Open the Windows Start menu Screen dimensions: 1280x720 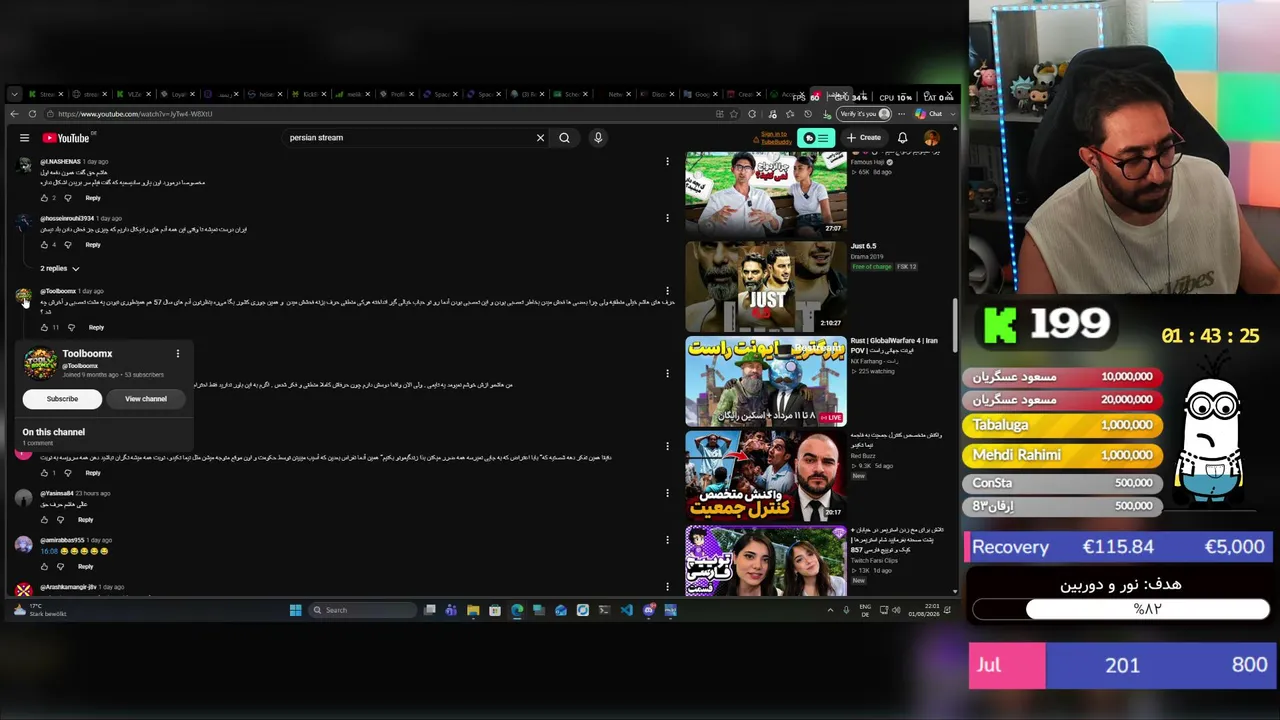[295, 610]
